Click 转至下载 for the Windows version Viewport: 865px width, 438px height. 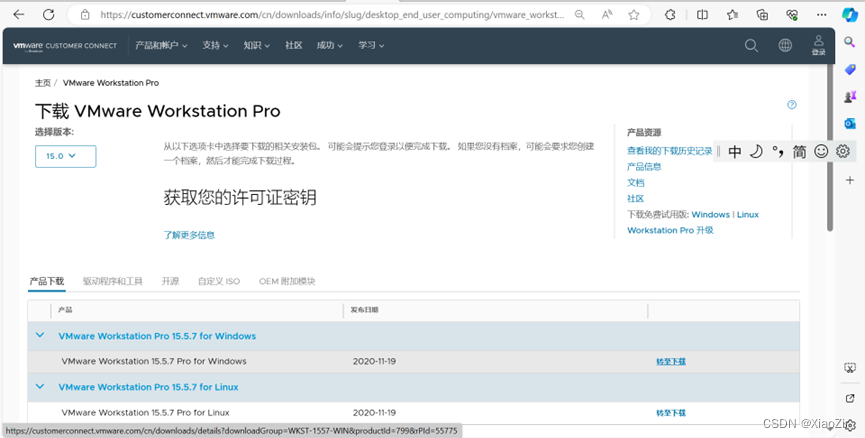pos(671,362)
